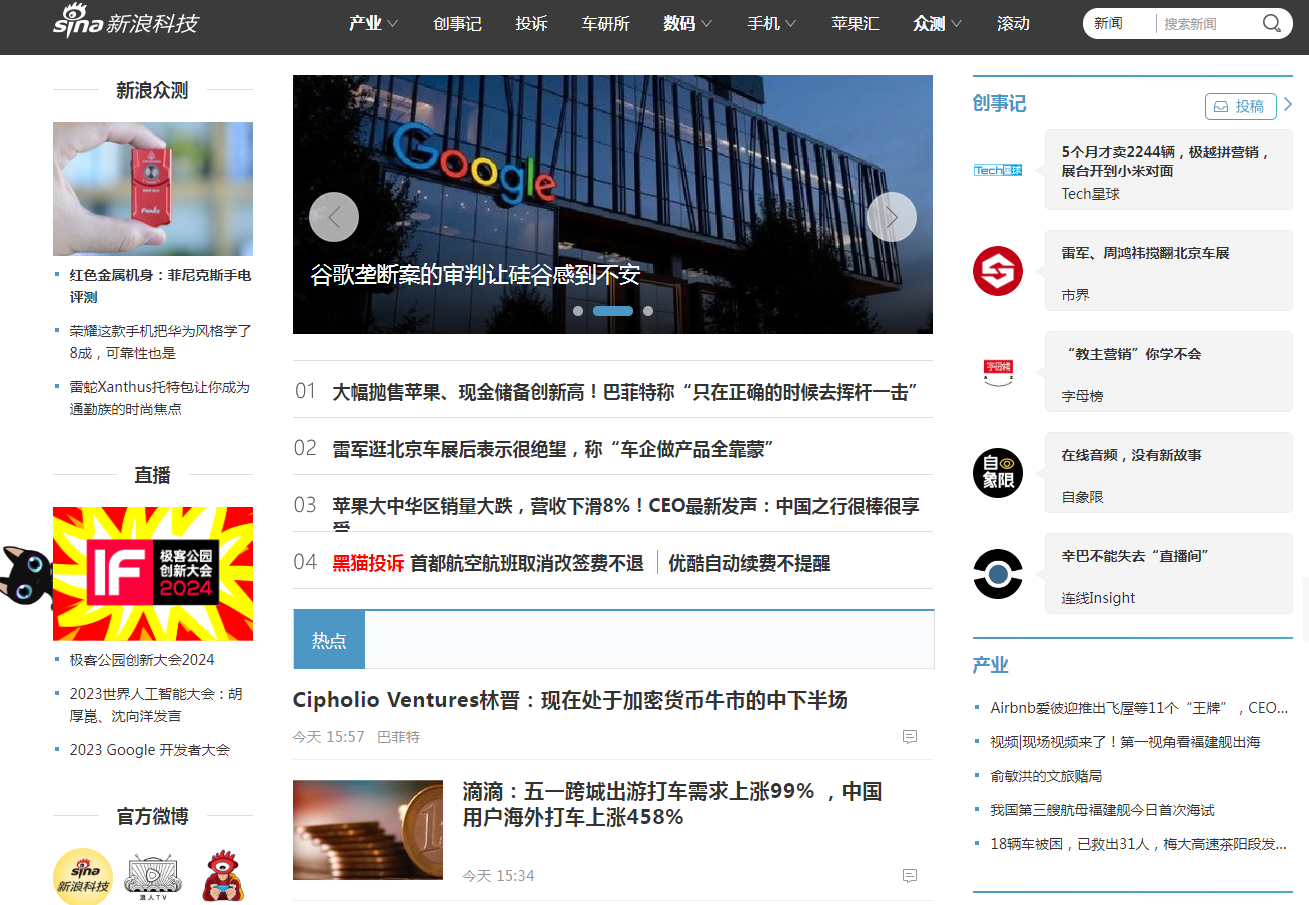
Task: Click the 搜索新闻 search input
Action: tap(1207, 23)
